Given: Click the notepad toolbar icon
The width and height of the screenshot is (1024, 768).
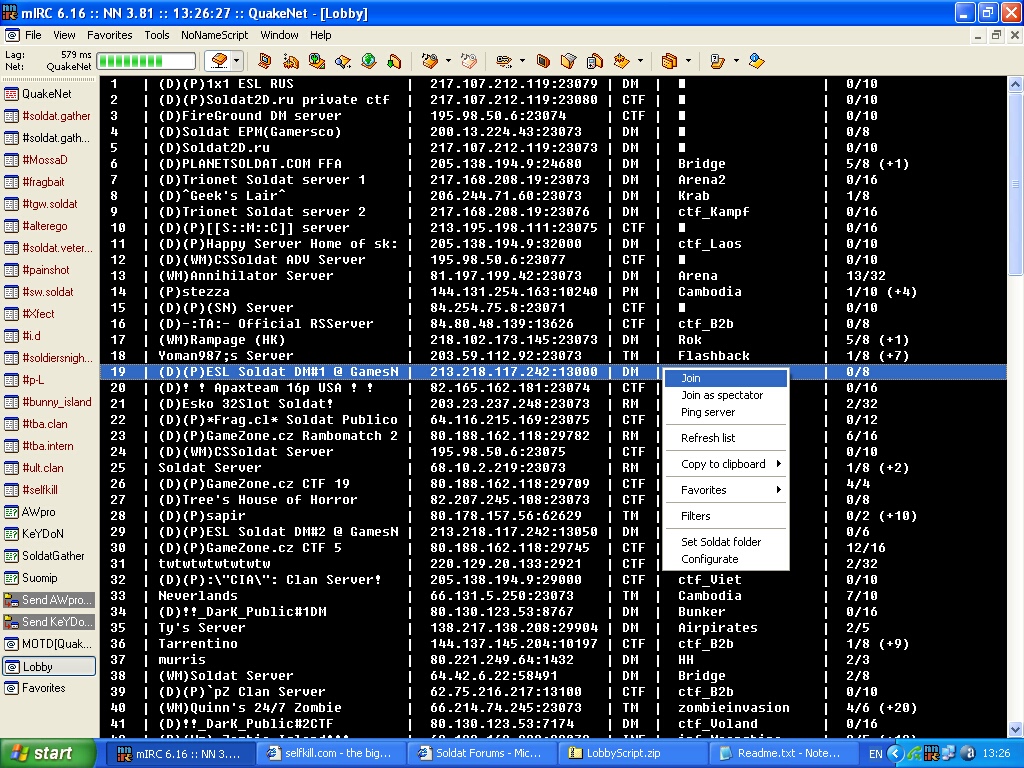Looking at the screenshot, I should pos(569,61).
